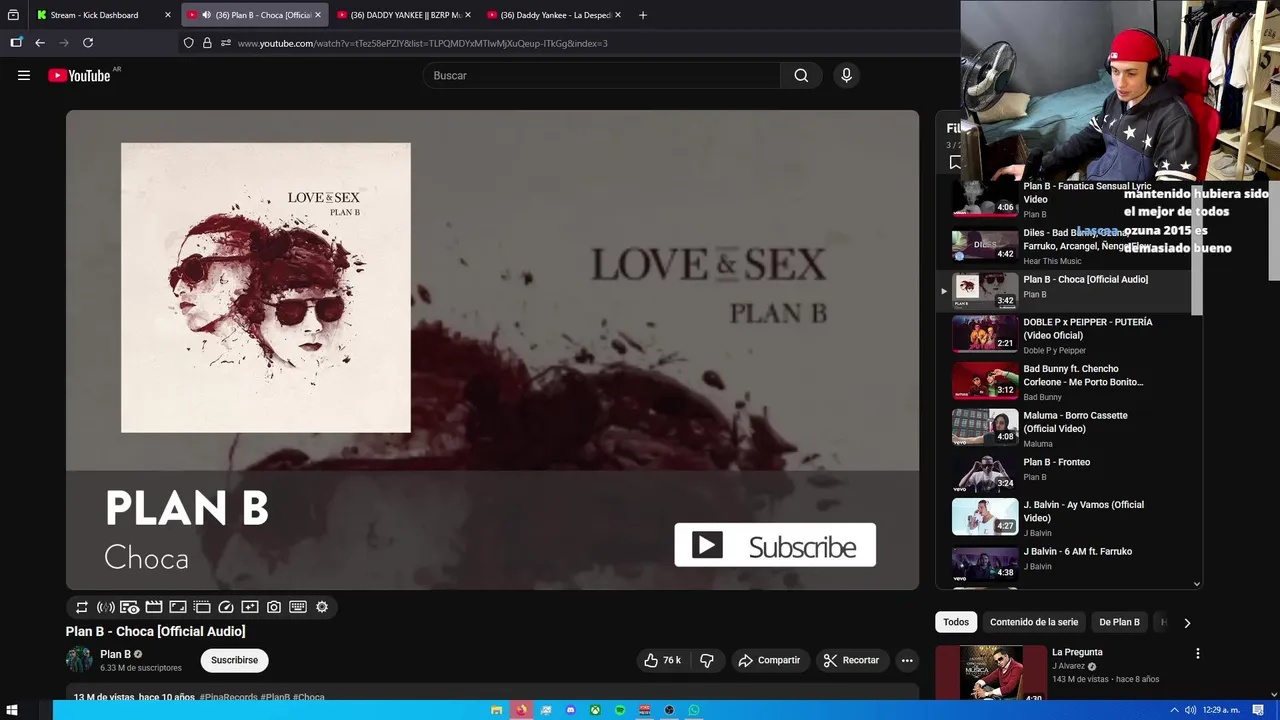Play Maluma - Borro Cassette playlist item
Image resolution: width=1280 pixels, height=720 pixels.
coord(1065,428)
